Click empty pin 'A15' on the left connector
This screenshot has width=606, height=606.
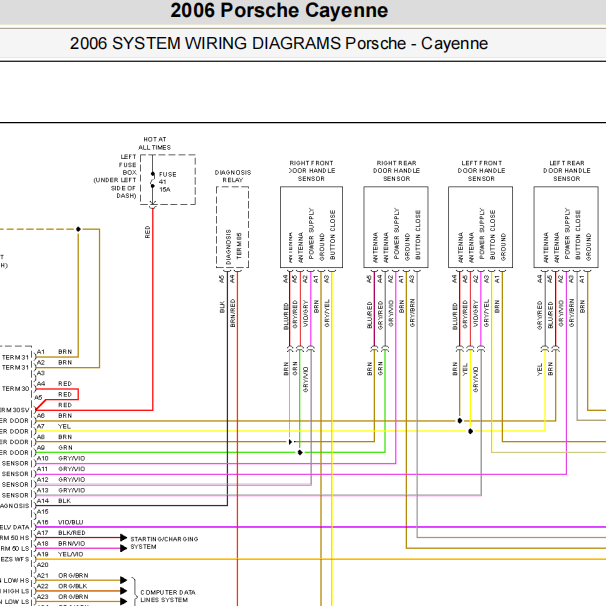click(x=42, y=512)
